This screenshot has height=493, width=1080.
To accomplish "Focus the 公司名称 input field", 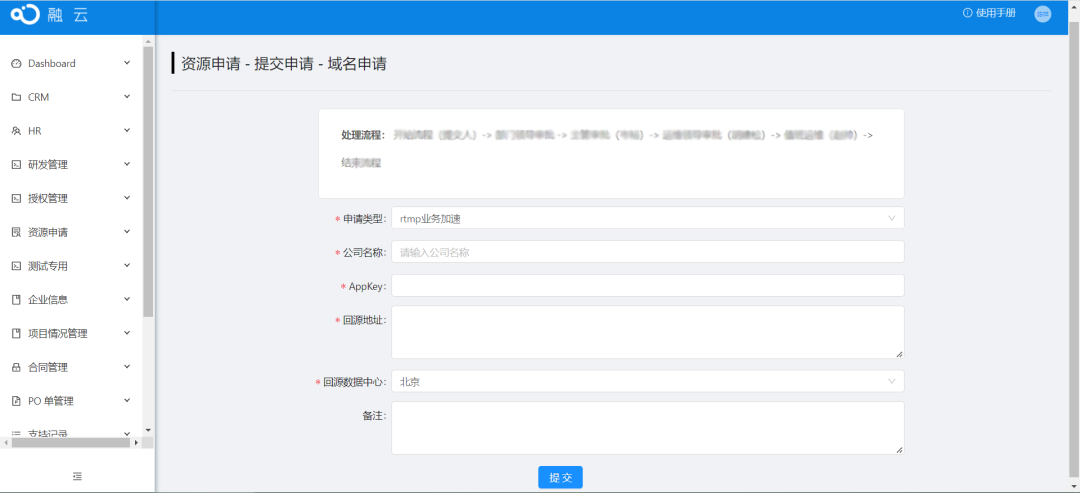I will click(x=647, y=252).
